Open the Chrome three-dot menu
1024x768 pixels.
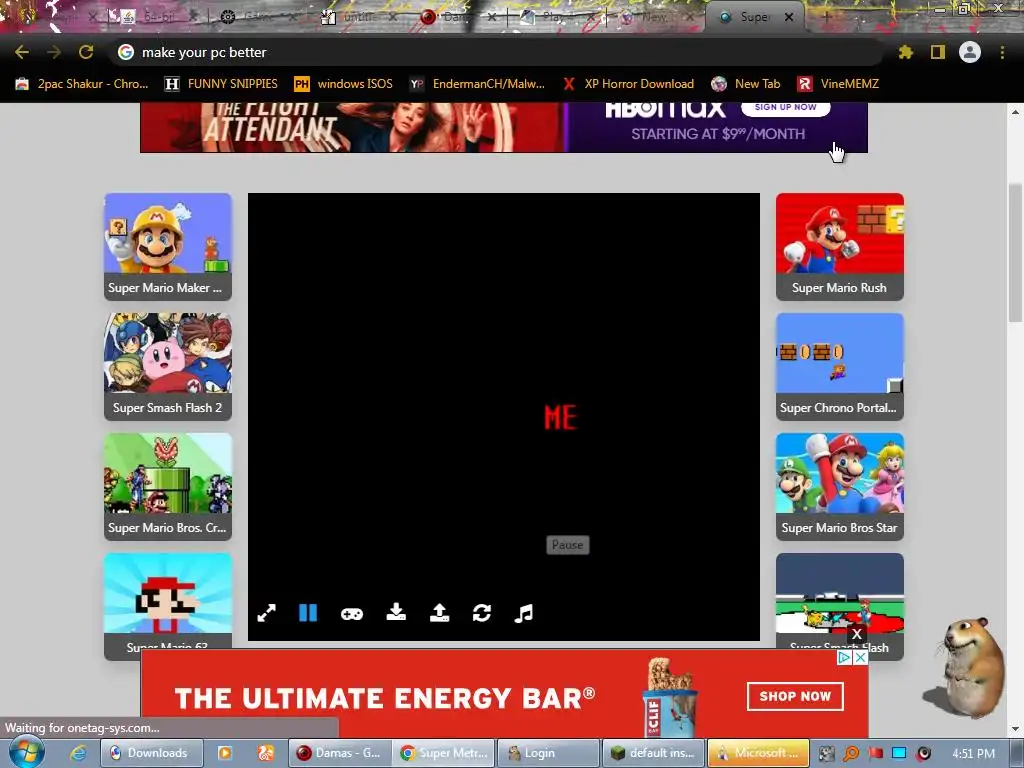pos(1002,52)
